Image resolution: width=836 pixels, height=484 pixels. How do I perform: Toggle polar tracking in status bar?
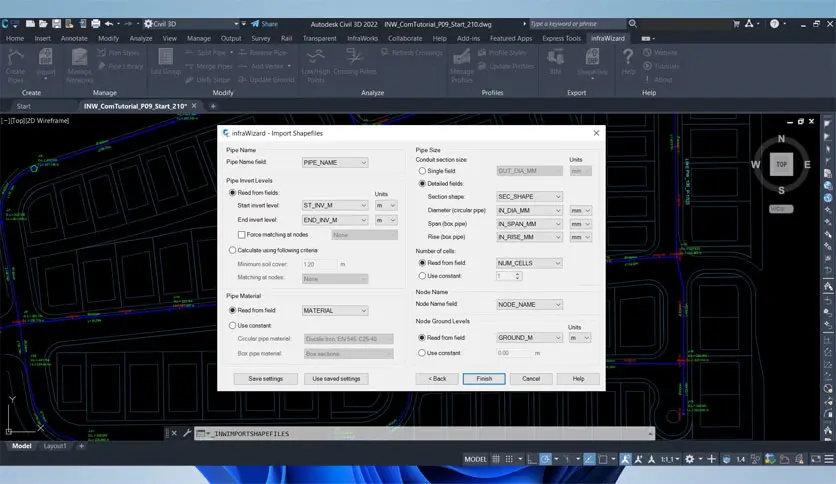(545, 459)
